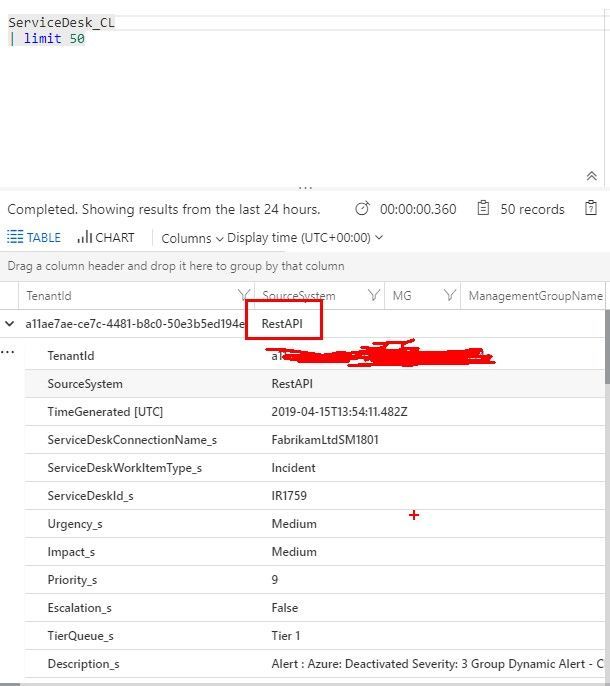Select the ServiceDeskConnectionName_s field
The height and width of the screenshot is (686, 610).
pos(132,440)
